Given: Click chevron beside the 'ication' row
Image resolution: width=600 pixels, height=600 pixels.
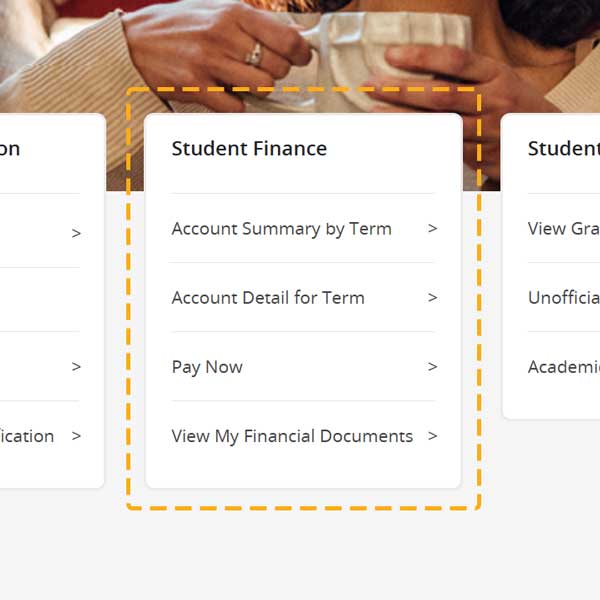Looking at the screenshot, I should 76,436.
